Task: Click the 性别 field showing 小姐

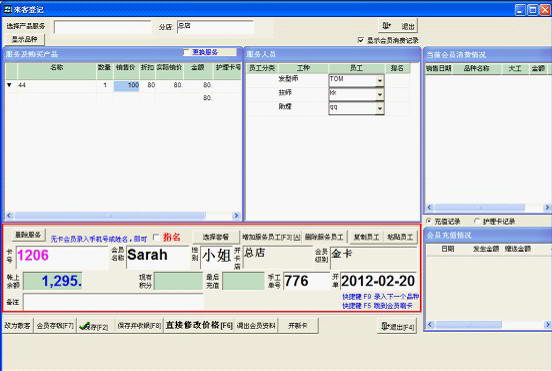Action: click(217, 257)
